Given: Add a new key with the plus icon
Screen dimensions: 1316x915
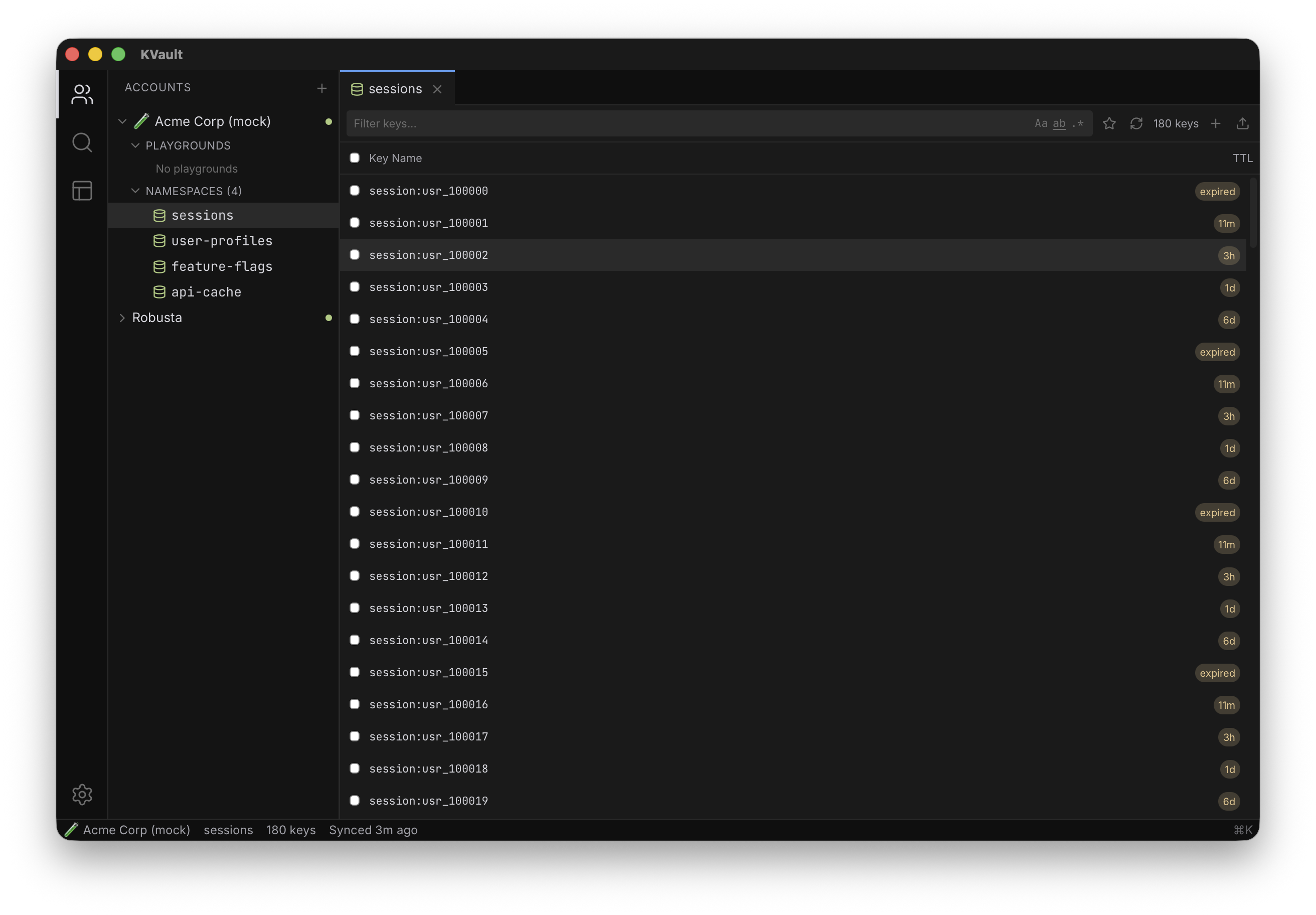Looking at the screenshot, I should click(1216, 123).
